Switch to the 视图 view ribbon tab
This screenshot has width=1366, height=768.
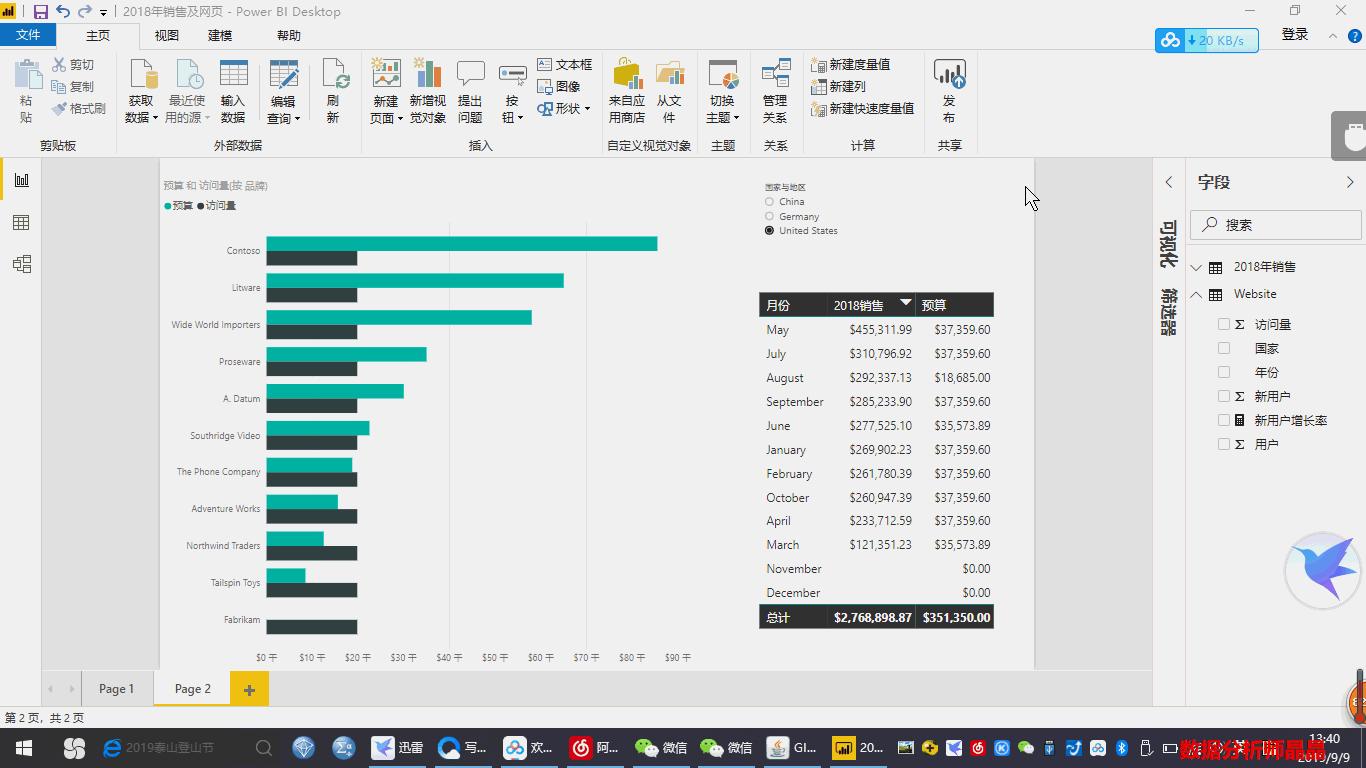[x=166, y=35]
